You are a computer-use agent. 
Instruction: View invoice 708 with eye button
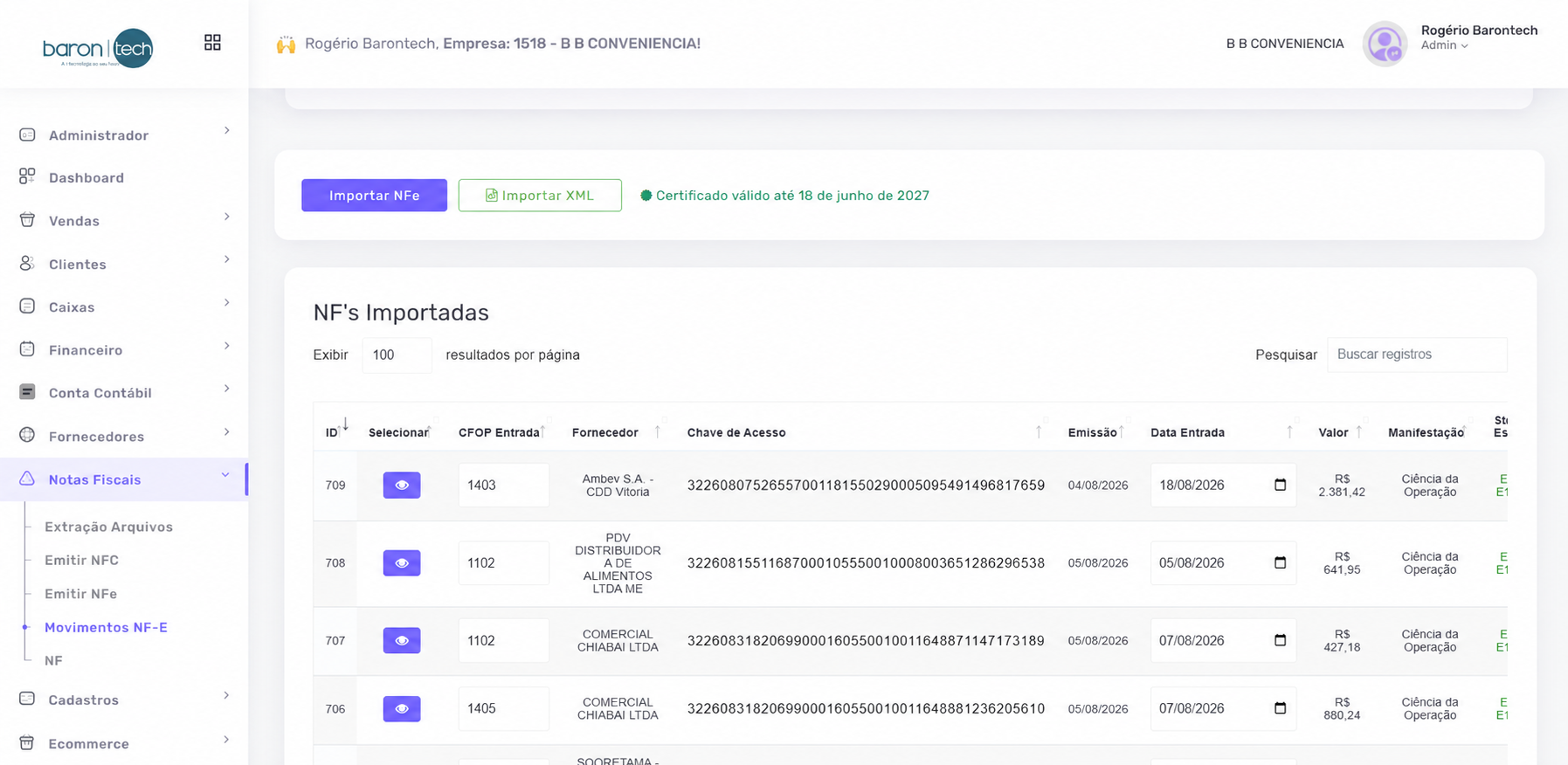402,562
